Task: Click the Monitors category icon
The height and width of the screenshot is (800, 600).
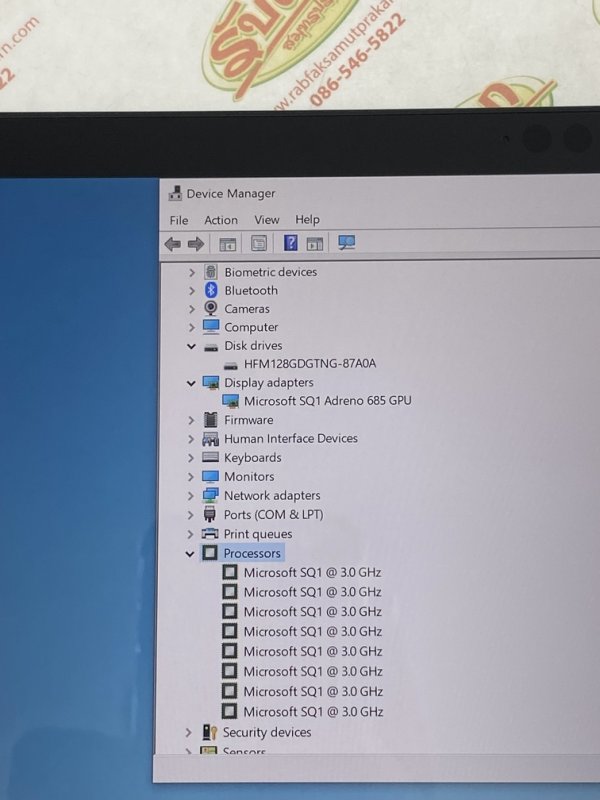Action: tap(210, 477)
